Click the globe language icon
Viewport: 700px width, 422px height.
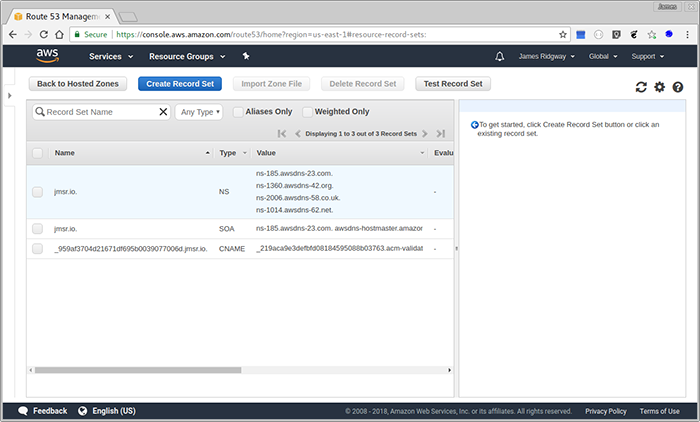[83, 411]
